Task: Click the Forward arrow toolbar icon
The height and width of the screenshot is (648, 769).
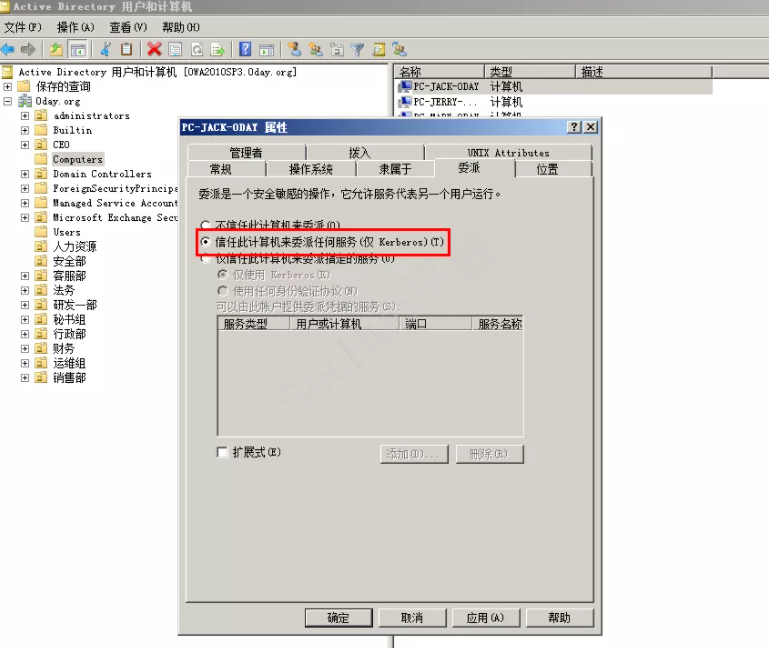Action: pos(28,49)
